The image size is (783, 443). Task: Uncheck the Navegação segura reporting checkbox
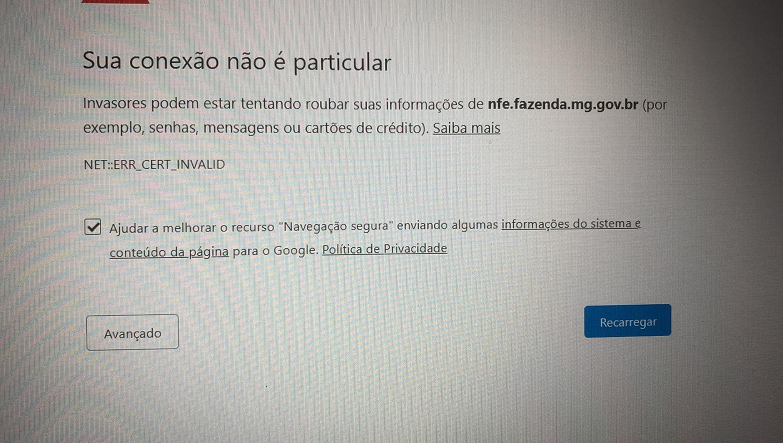click(x=92, y=227)
